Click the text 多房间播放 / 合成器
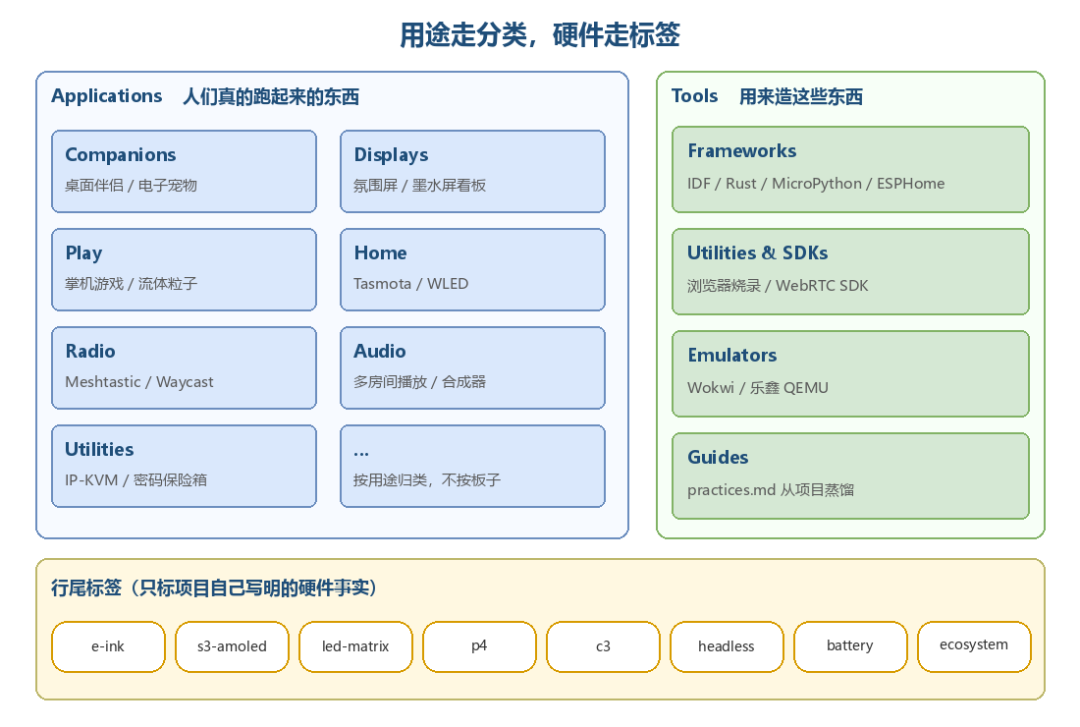The image size is (1080, 727). pos(419,382)
